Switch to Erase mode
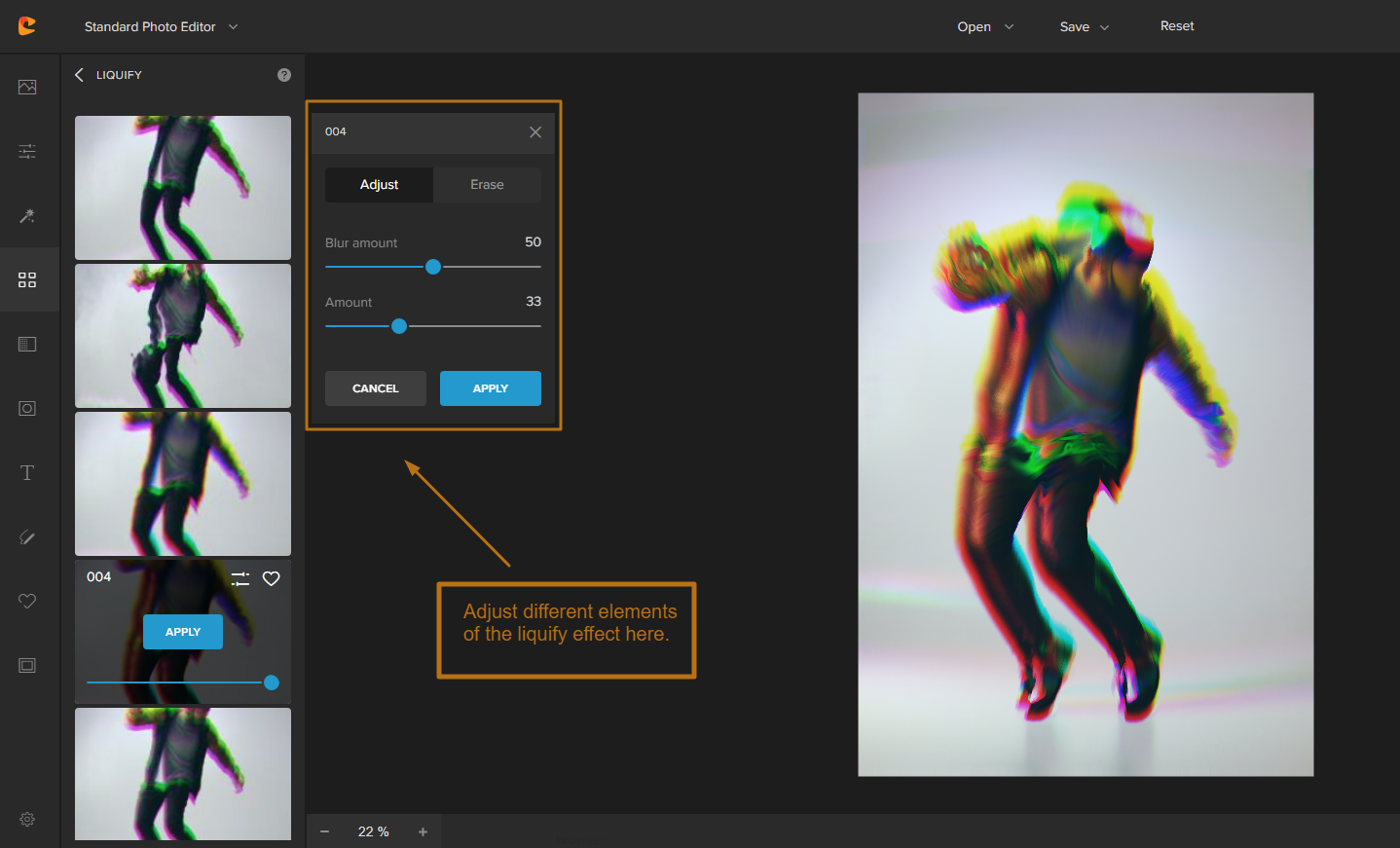This screenshot has height=848, width=1400. pos(487,185)
